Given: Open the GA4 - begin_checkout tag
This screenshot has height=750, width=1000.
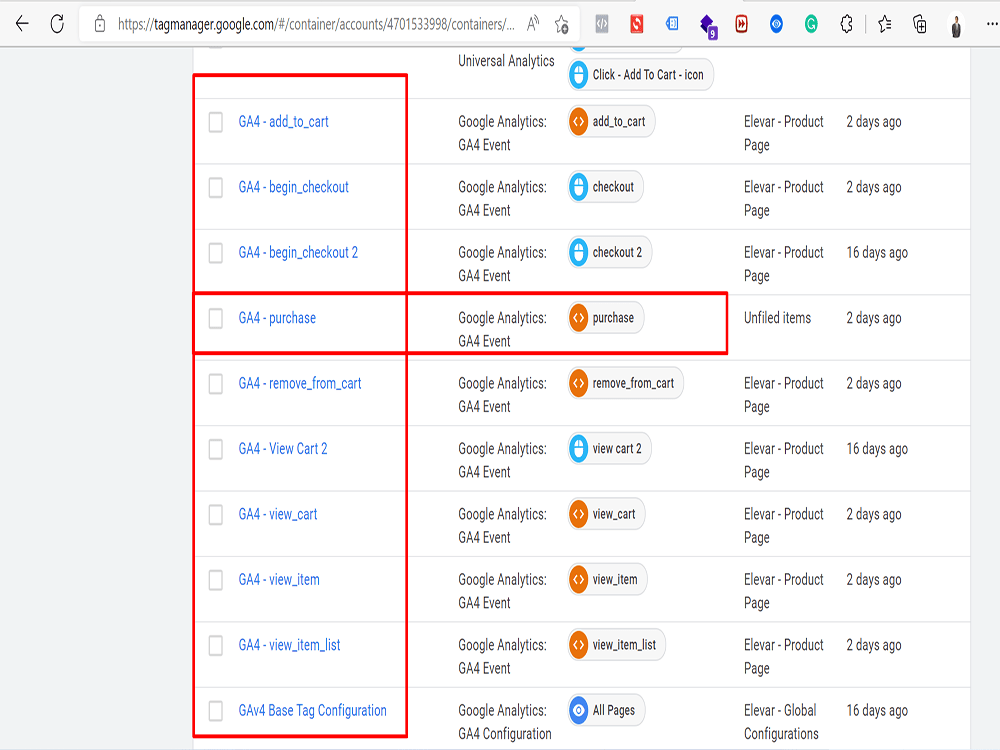Looking at the screenshot, I should pyautogui.click(x=293, y=188).
